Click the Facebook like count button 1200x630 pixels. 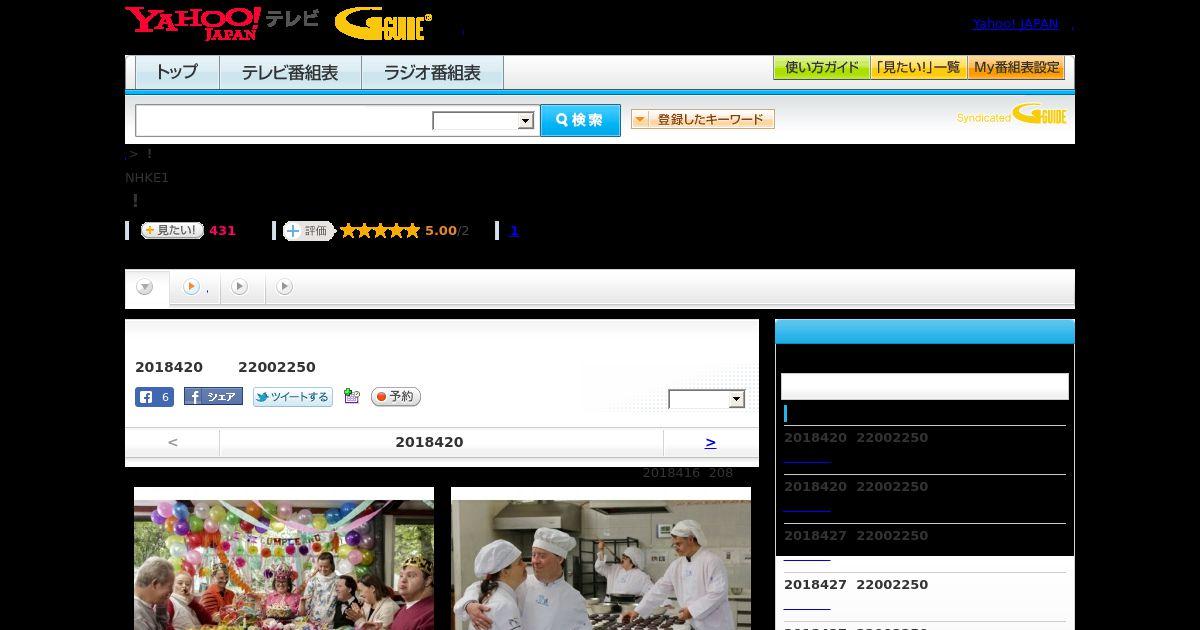pyautogui.click(x=154, y=397)
